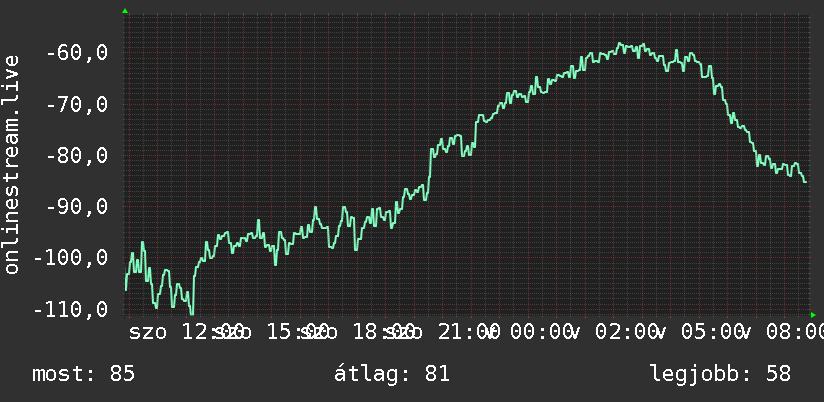Viewport: 824px width, 402px height.
Task: Click the "legjobb: 58" best value
Action: [x=720, y=374]
